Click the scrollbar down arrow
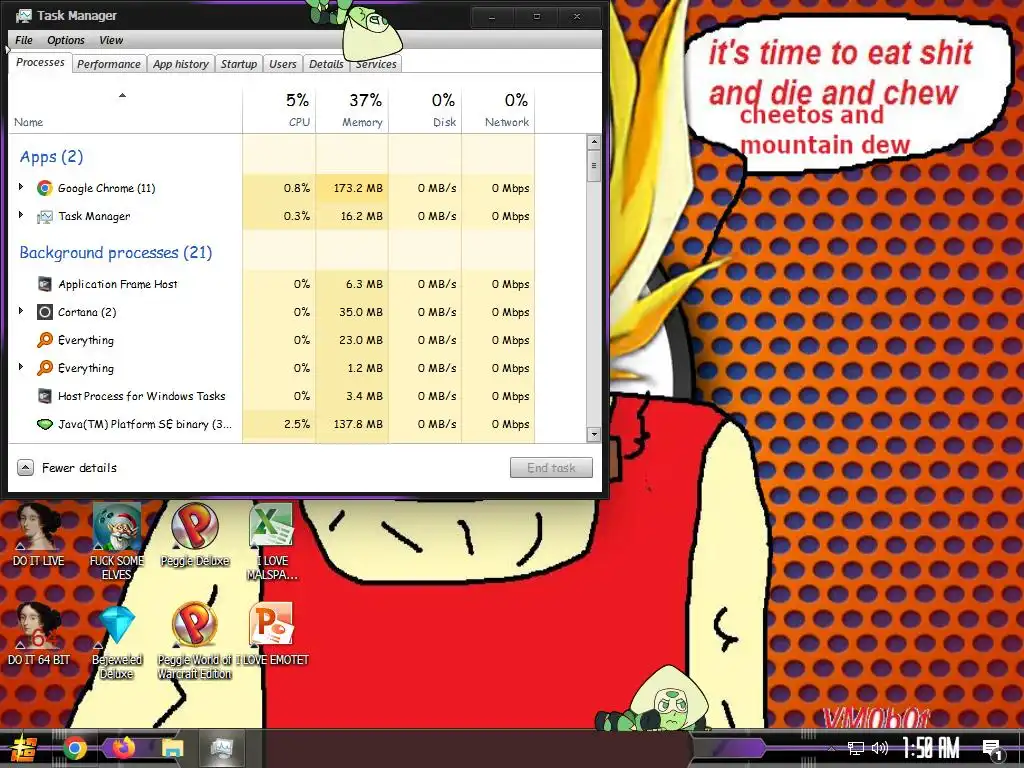This screenshot has width=1024, height=768. click(x=594, y=434)
